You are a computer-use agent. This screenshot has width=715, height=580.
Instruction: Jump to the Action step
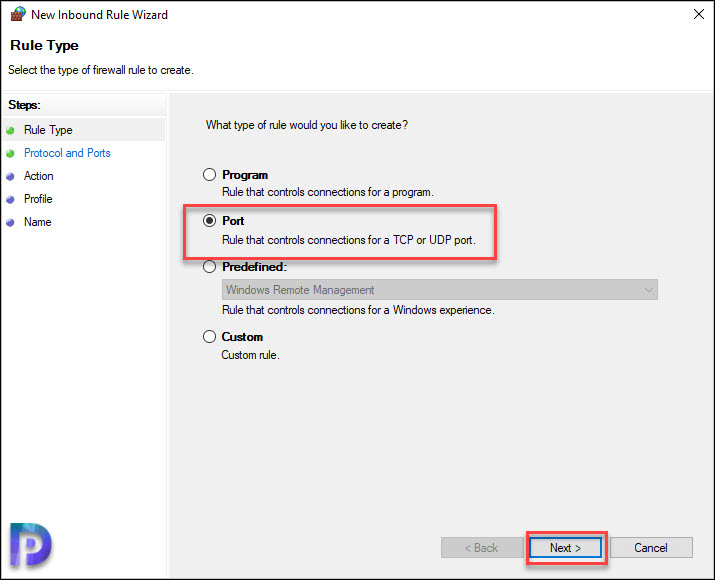coord(39,176)
